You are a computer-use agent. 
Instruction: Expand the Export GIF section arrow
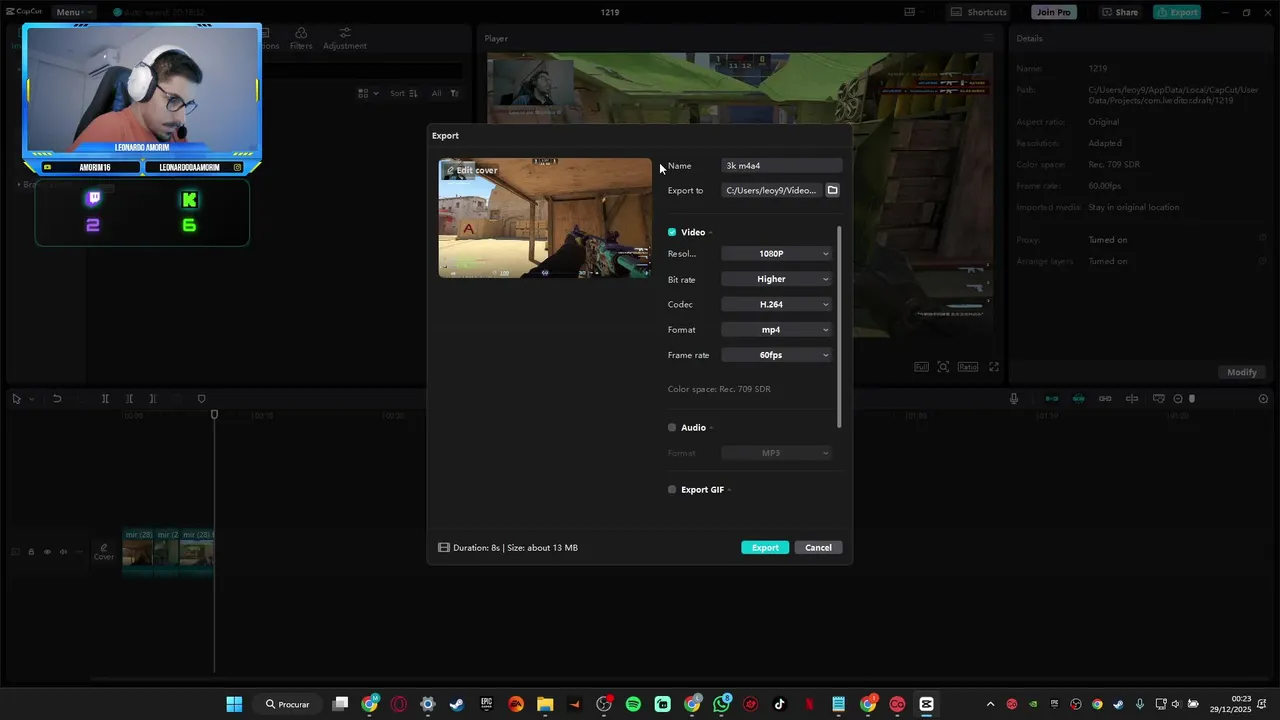(x=729, y=490)
